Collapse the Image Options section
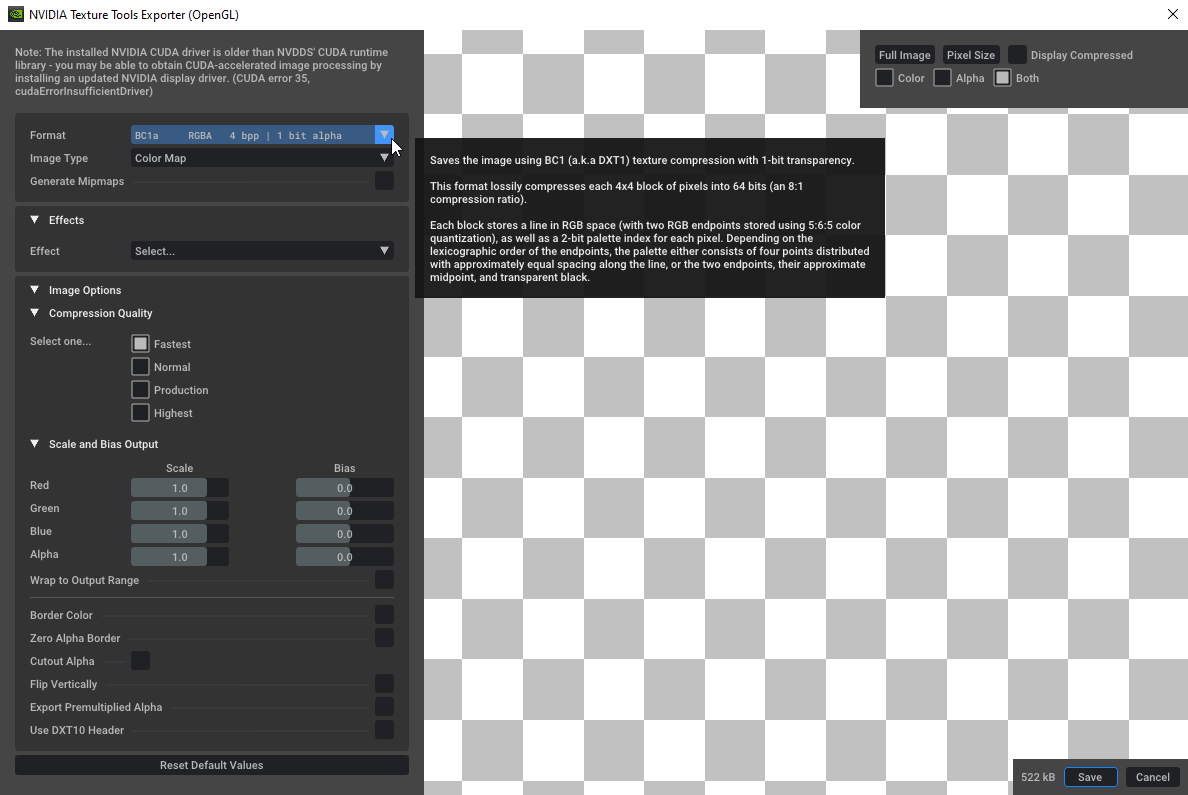The width and height of the screenshot is (1188, 795). click(x=34, y=290)
